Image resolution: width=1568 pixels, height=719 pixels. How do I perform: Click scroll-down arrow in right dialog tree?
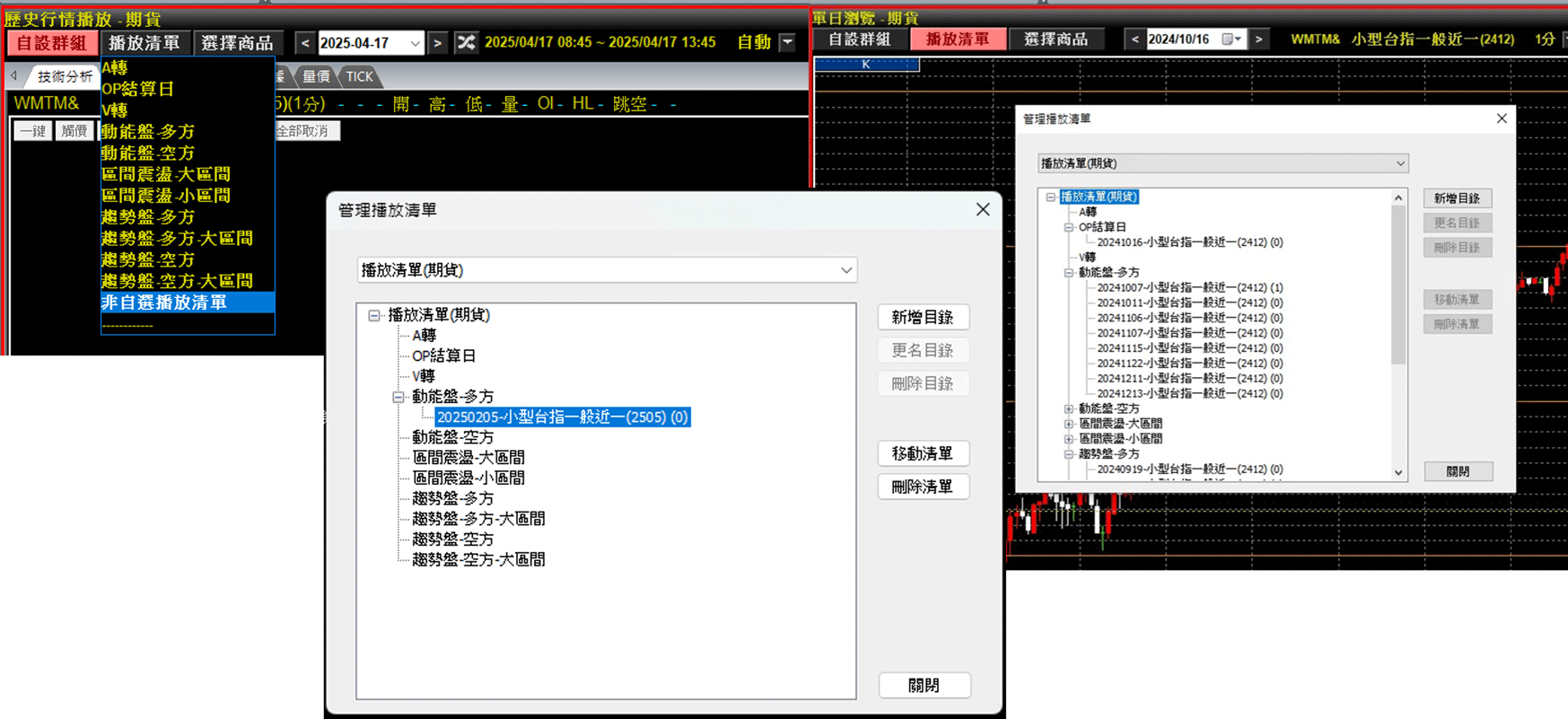[x=1398, y=472]
